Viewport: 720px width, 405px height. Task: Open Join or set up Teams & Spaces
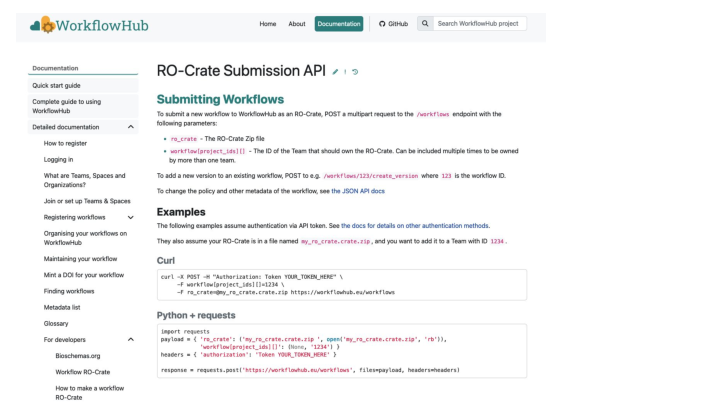tap(87, 201)
